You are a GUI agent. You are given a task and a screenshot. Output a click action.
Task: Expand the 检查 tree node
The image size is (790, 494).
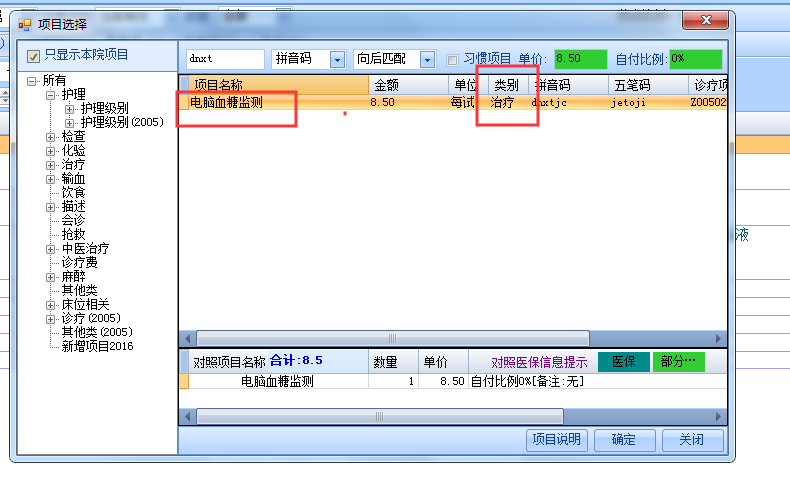point(50,137)
